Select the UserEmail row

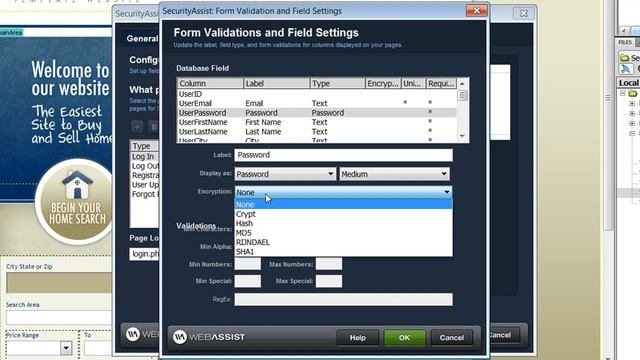[x=317, y=103]
